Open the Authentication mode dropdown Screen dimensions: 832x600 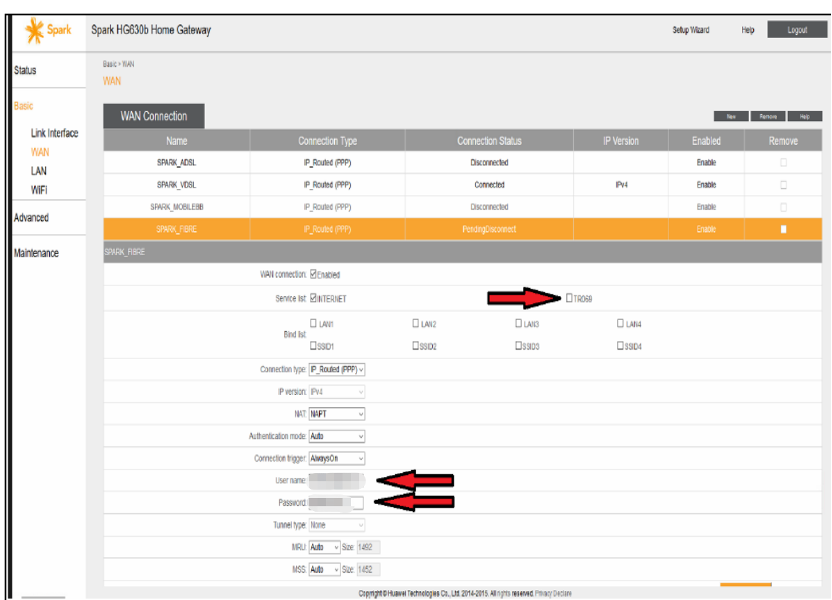(337, 436)
